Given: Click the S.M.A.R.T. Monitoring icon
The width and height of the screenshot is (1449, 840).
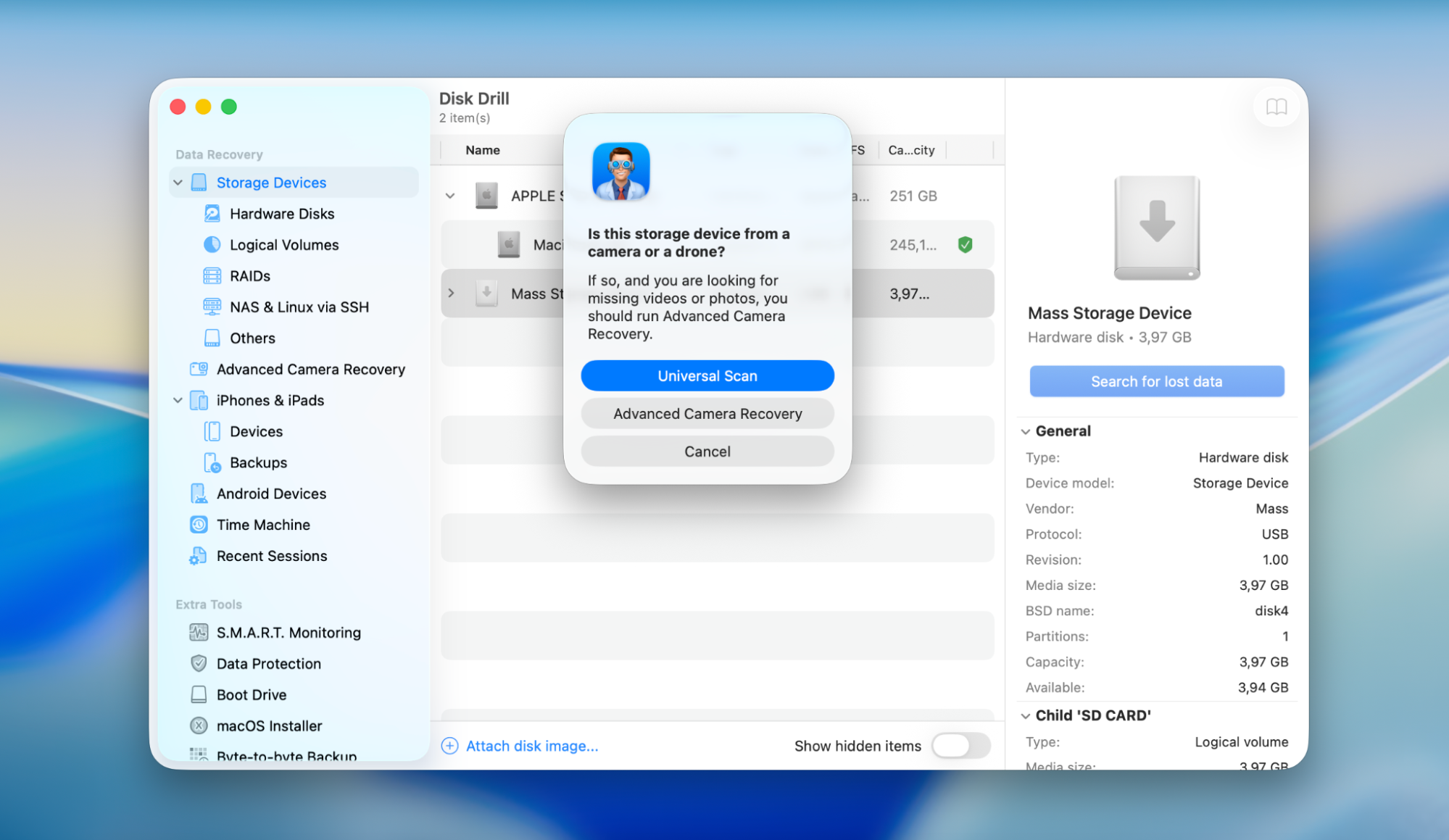Looking at the screenshot, I should (199, 633).
